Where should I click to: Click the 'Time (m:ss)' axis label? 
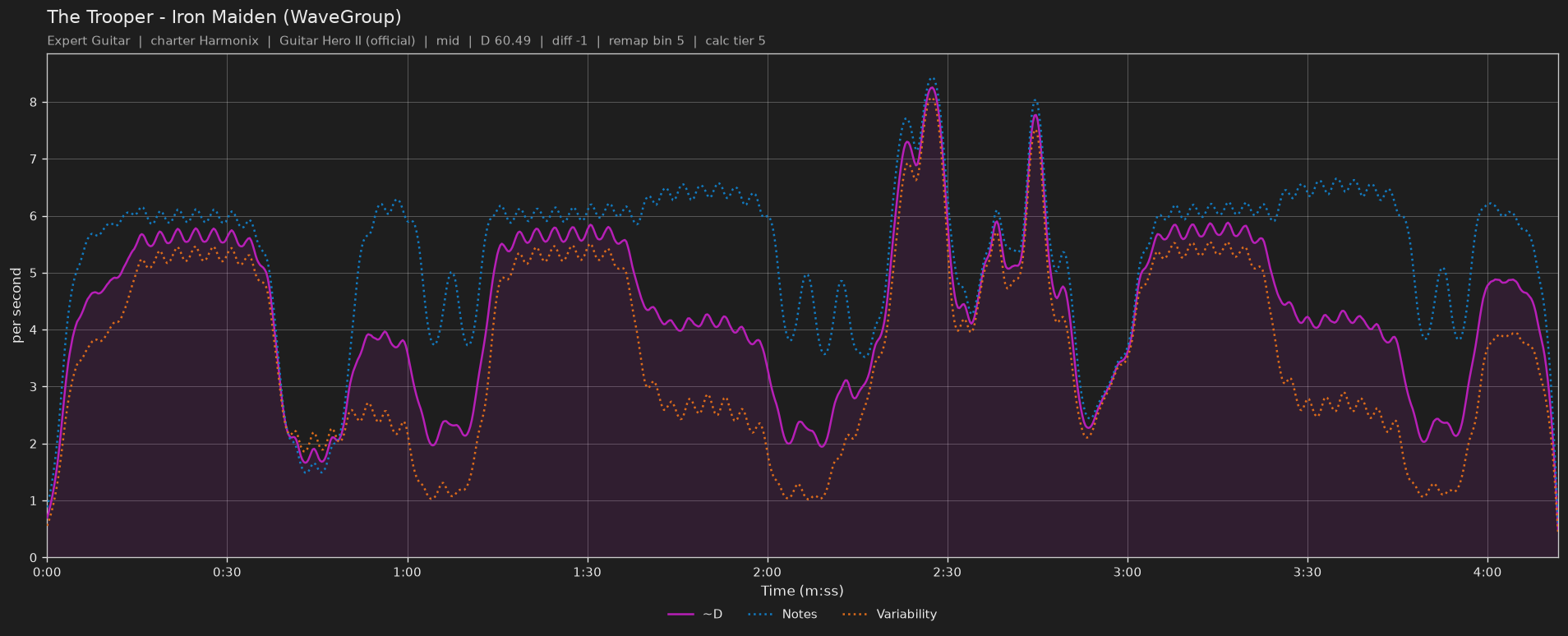pos(802,591)
